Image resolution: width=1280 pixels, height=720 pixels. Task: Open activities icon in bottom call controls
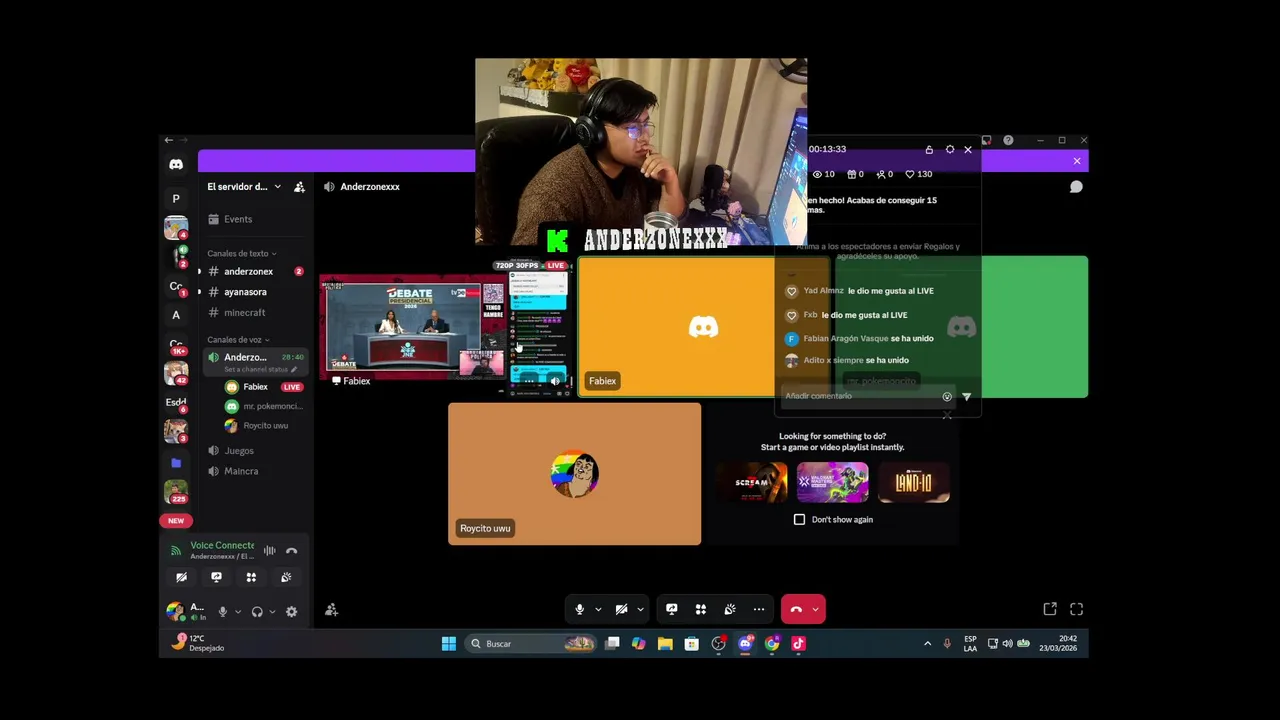[x=701, y=609]
